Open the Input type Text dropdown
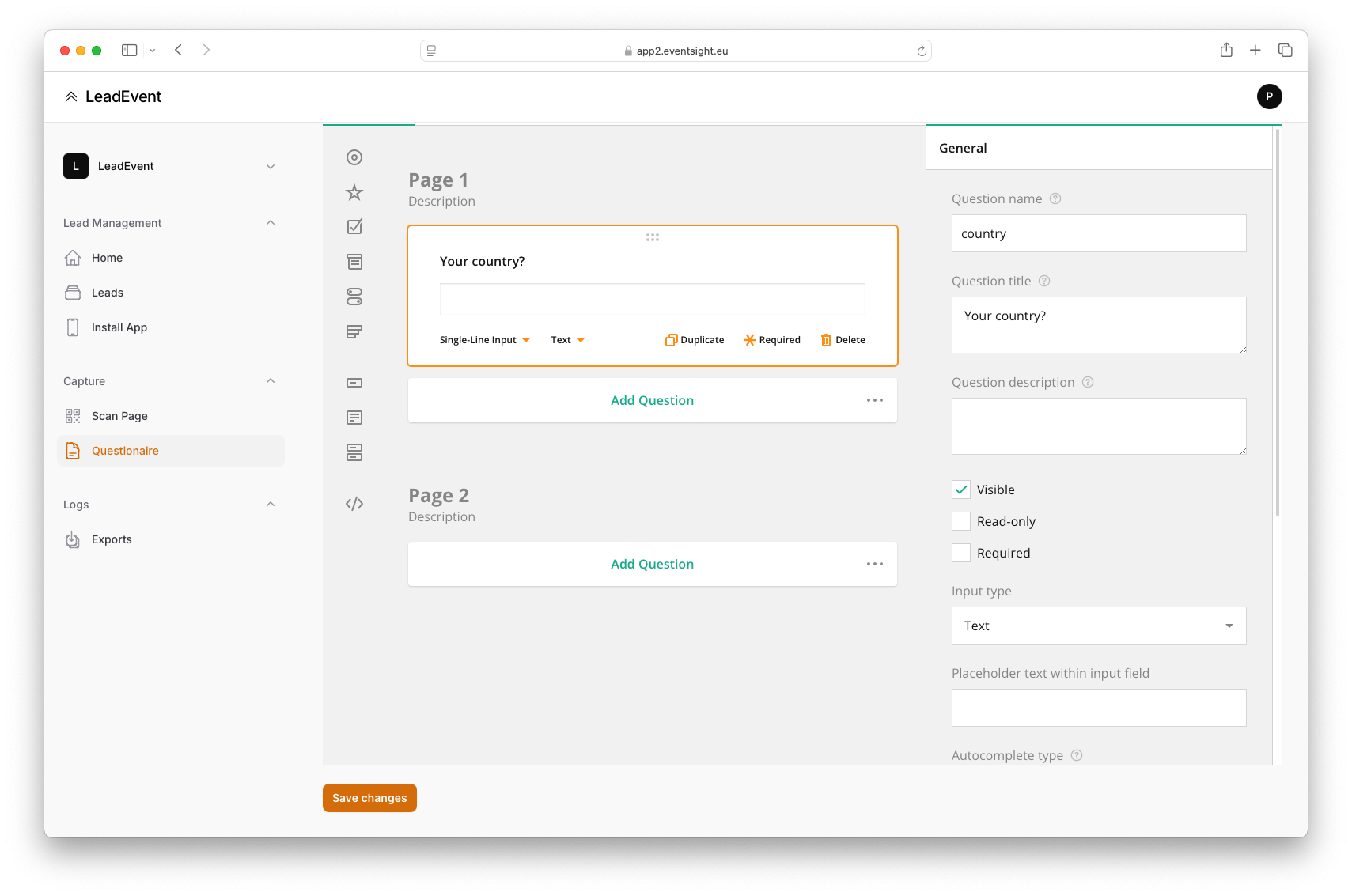Viewport: 1352px width, 896px height. click(x=1098, y=626)
